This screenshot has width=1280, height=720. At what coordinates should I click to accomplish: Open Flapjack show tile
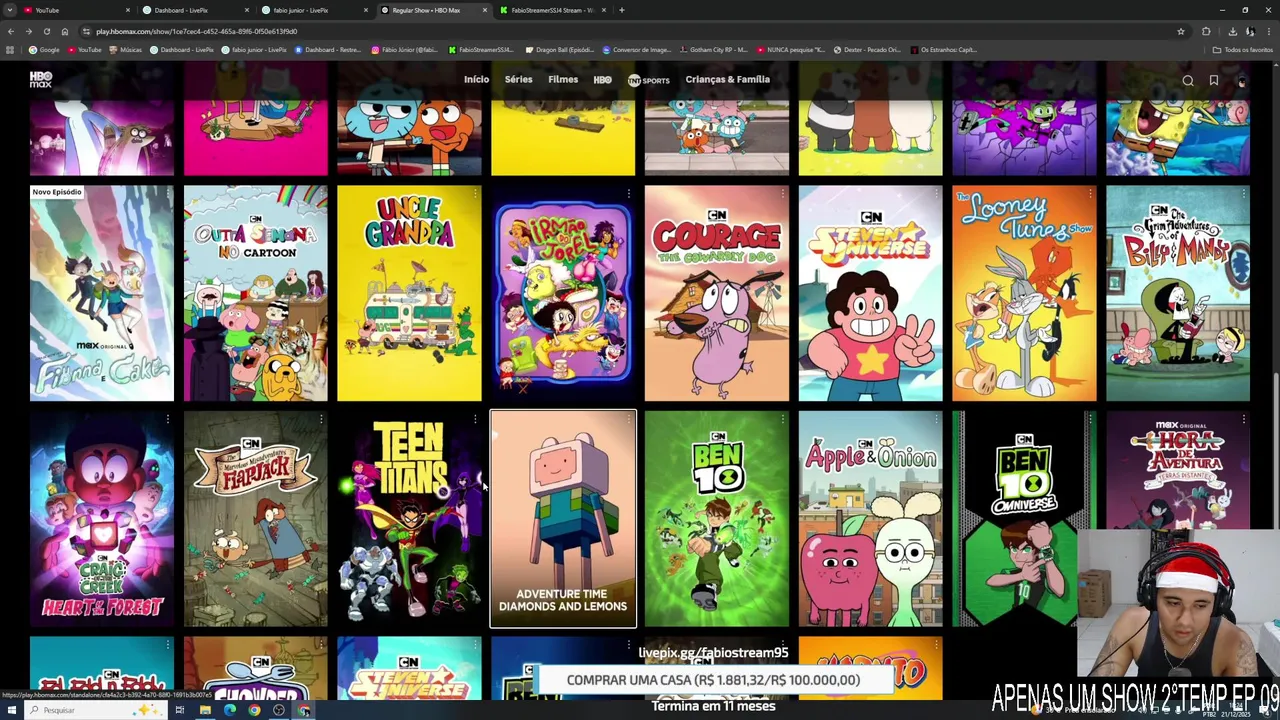click(x=255, y=519)
